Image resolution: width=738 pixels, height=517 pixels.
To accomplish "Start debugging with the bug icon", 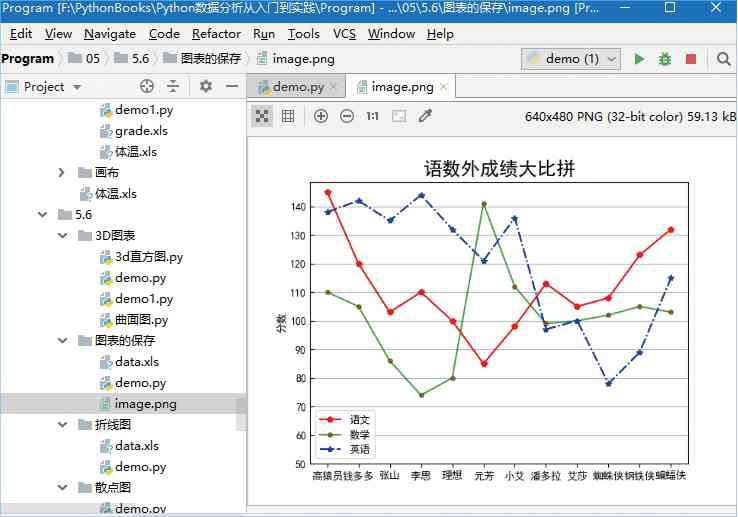I will pyautogui.click(x=665, y=59).
